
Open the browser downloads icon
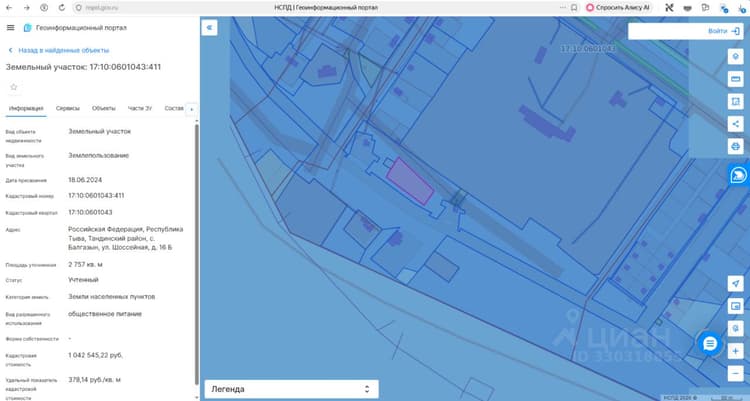tap(741, 8)
